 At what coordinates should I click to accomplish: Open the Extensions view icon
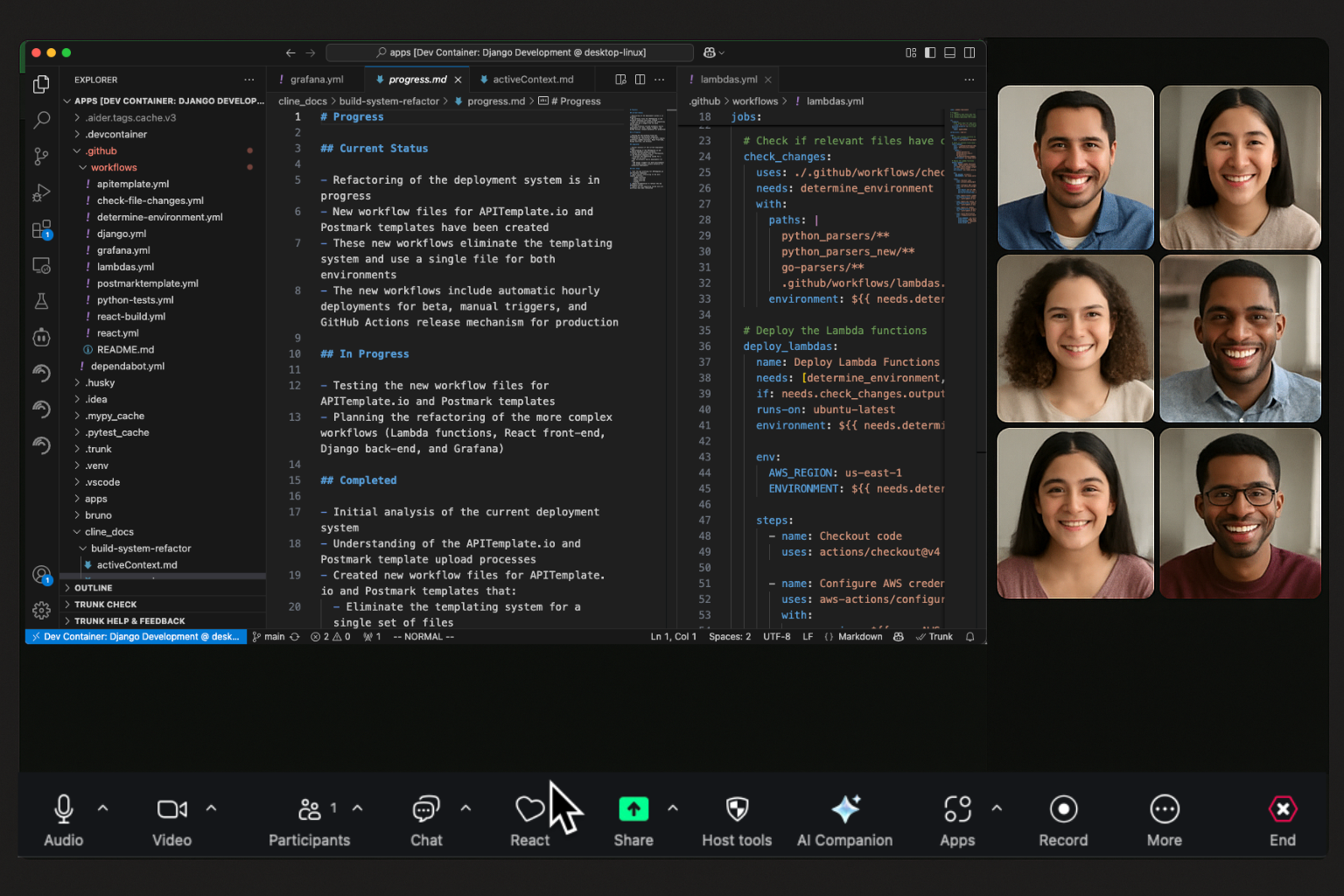41,229
